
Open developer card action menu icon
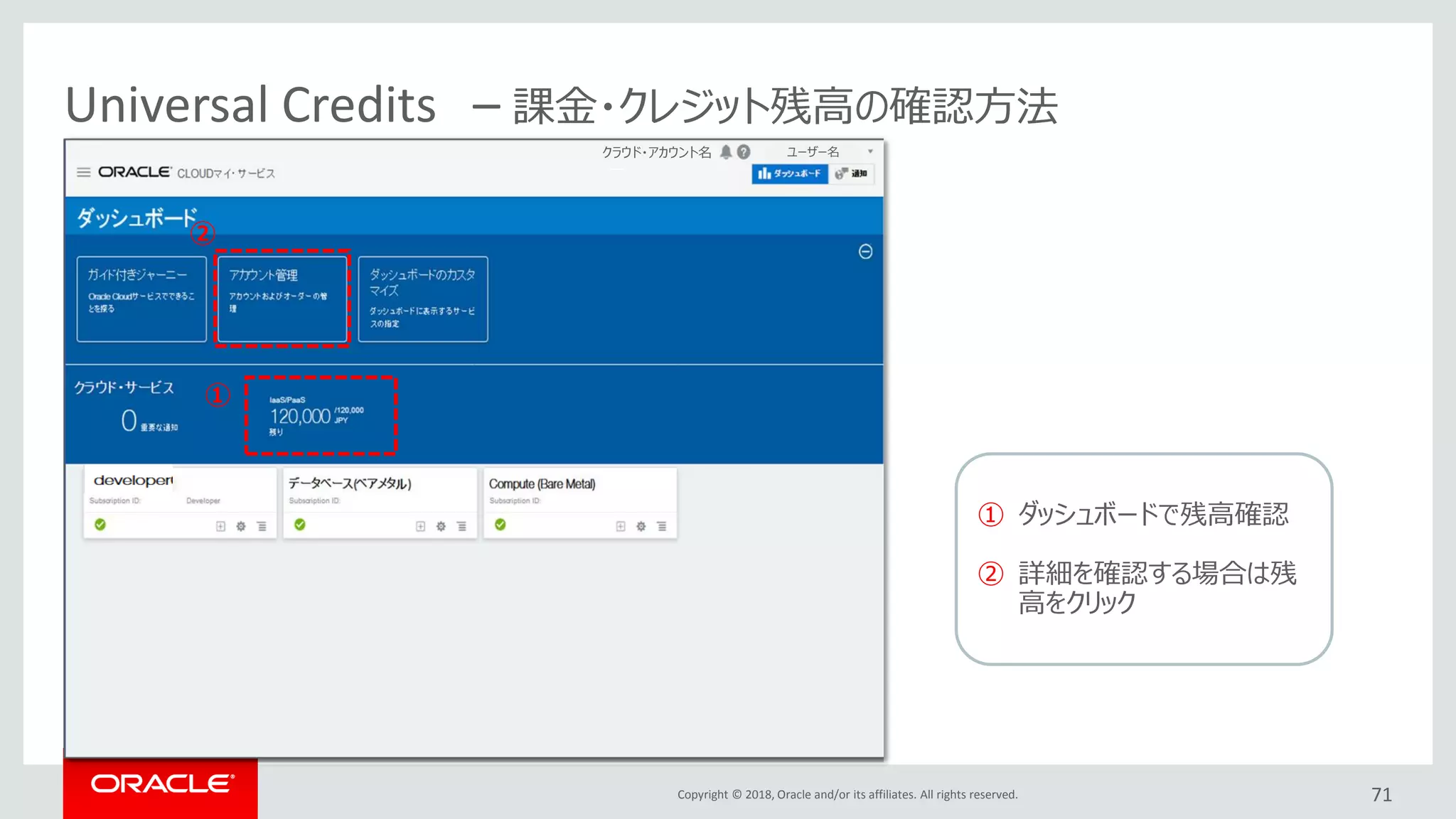(x=262, y=527)
